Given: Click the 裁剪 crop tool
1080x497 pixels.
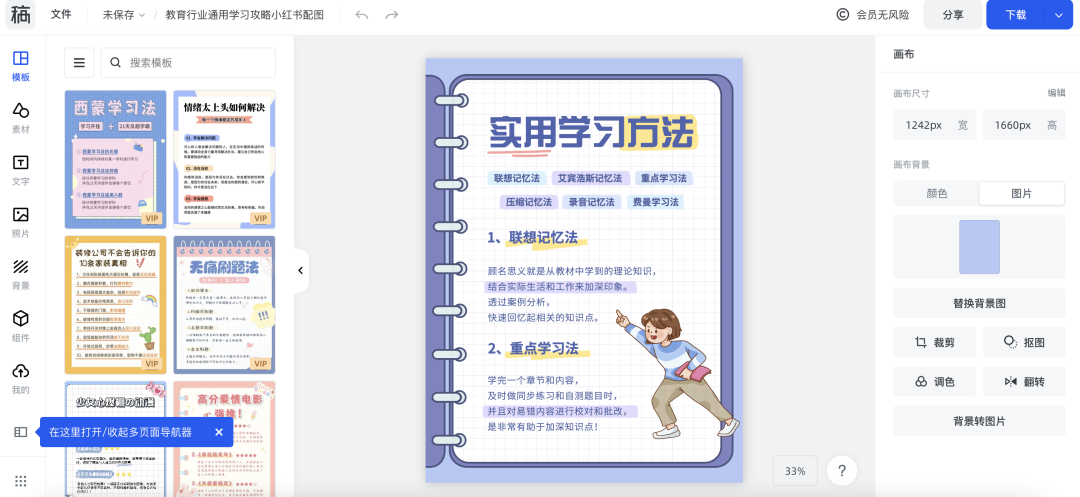Looking at the screenshot, I should [x=935, y=342].
